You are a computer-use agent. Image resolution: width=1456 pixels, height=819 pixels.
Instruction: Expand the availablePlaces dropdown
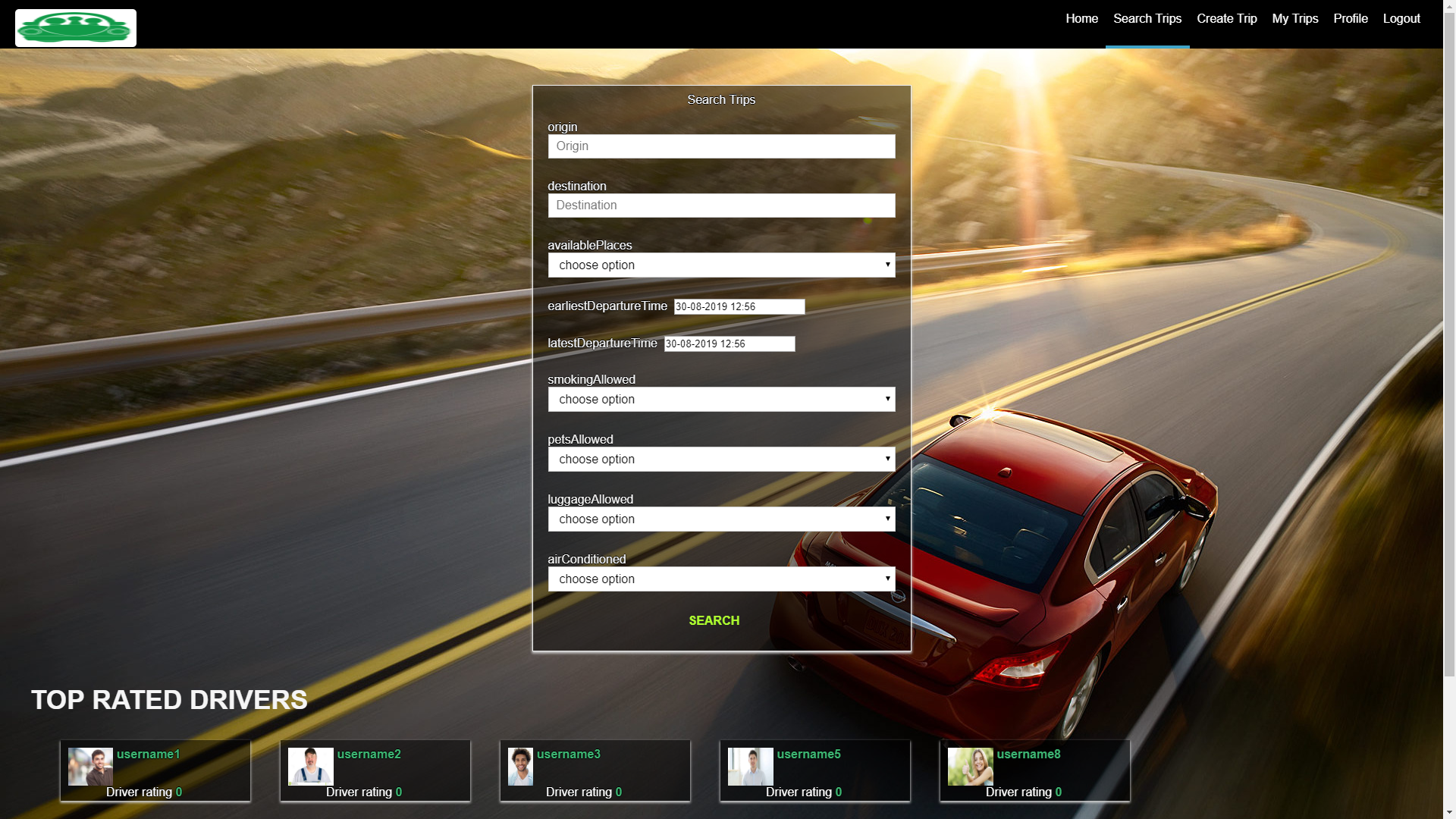point(721,265)
